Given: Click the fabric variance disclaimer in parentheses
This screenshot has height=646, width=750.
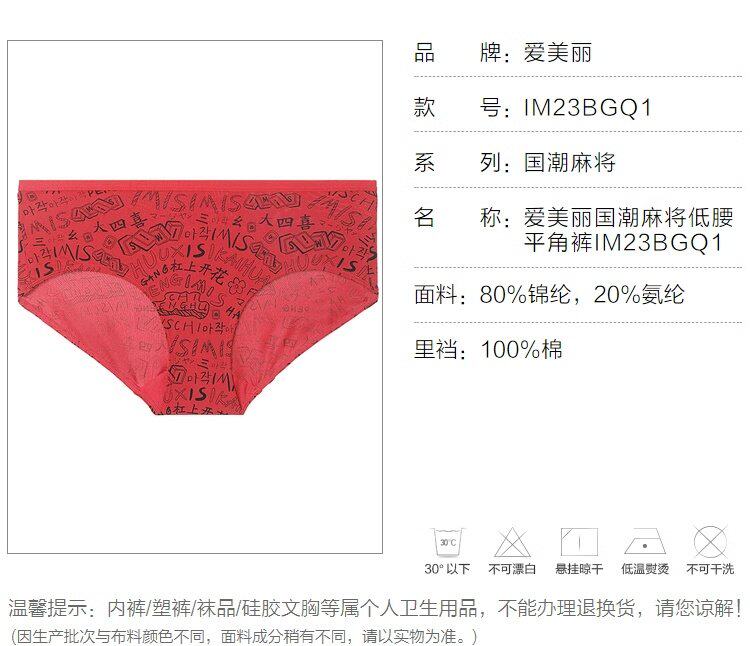Looking at the screenshot, I should (x=243, y=636).
